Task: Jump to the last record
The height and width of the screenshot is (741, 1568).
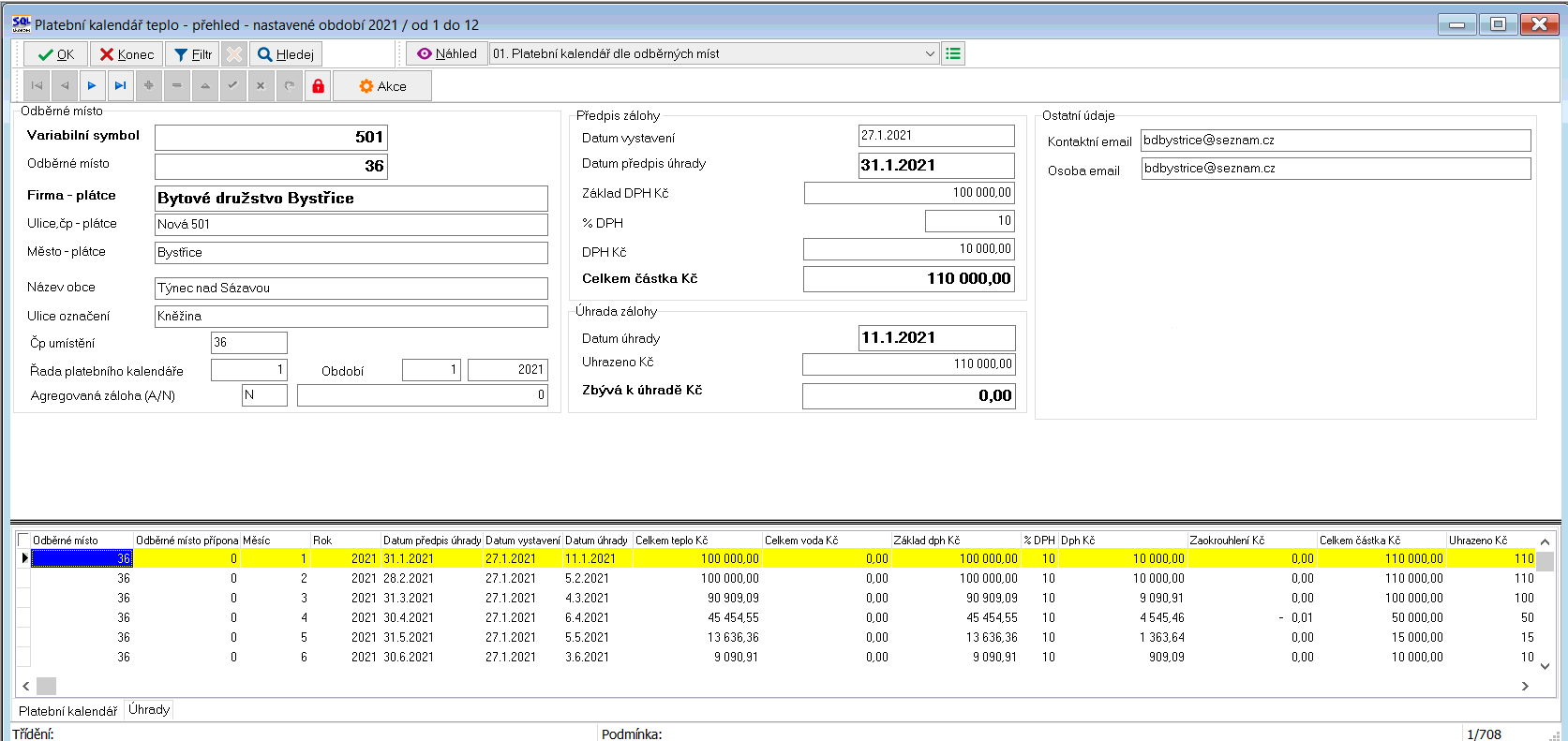Action: 120,86
